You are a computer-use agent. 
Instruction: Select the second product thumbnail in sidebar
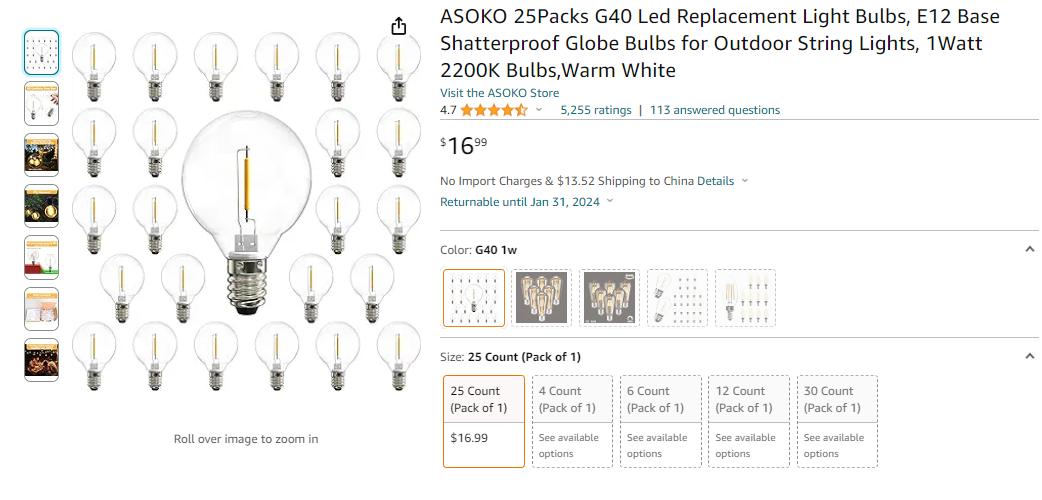[41, 104]
